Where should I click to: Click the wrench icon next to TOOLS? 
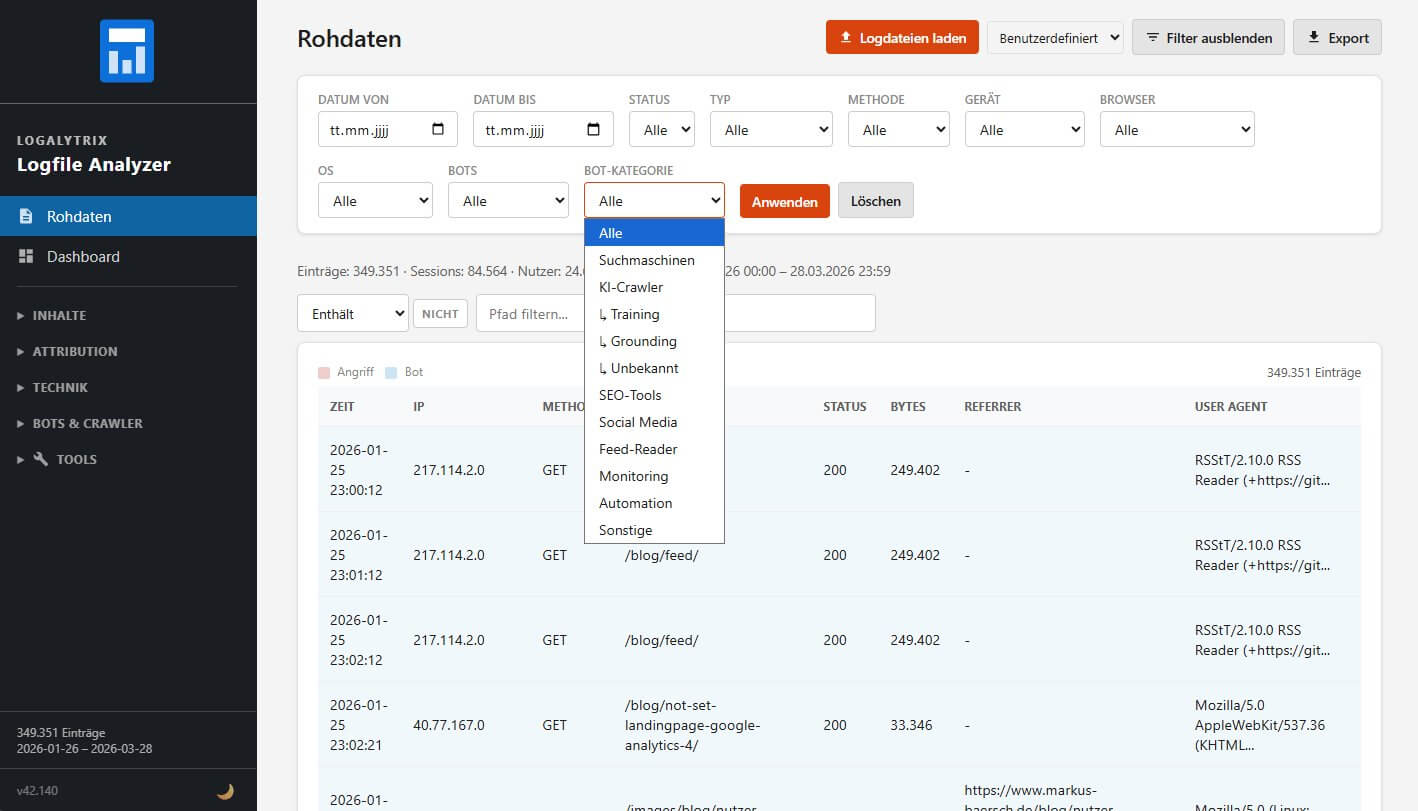point(42,459)
